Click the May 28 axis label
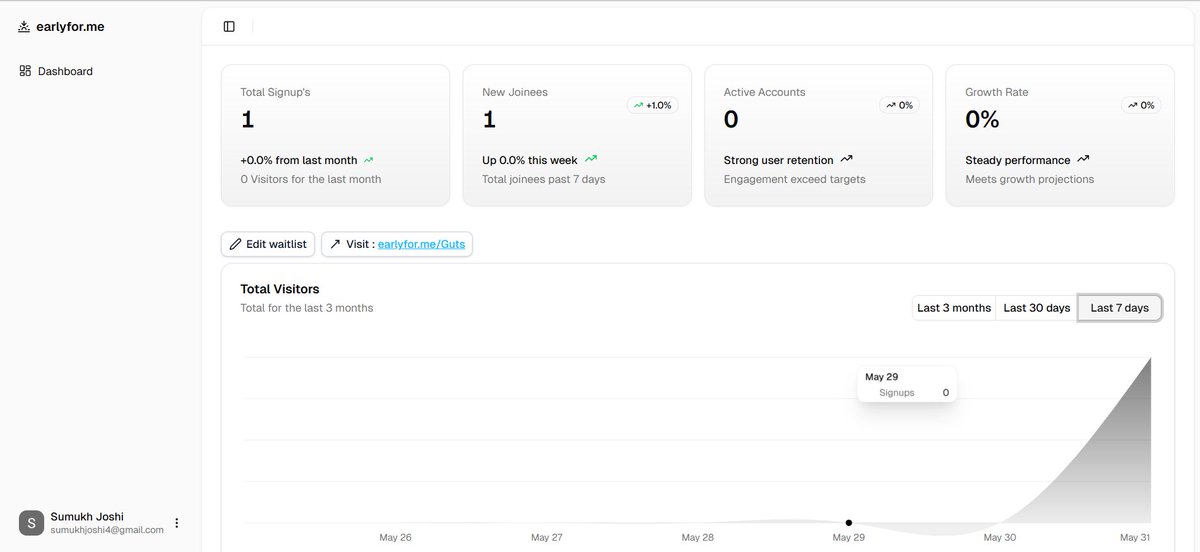1200x552 pixels. pyautogui.click(x=697, y=538)
